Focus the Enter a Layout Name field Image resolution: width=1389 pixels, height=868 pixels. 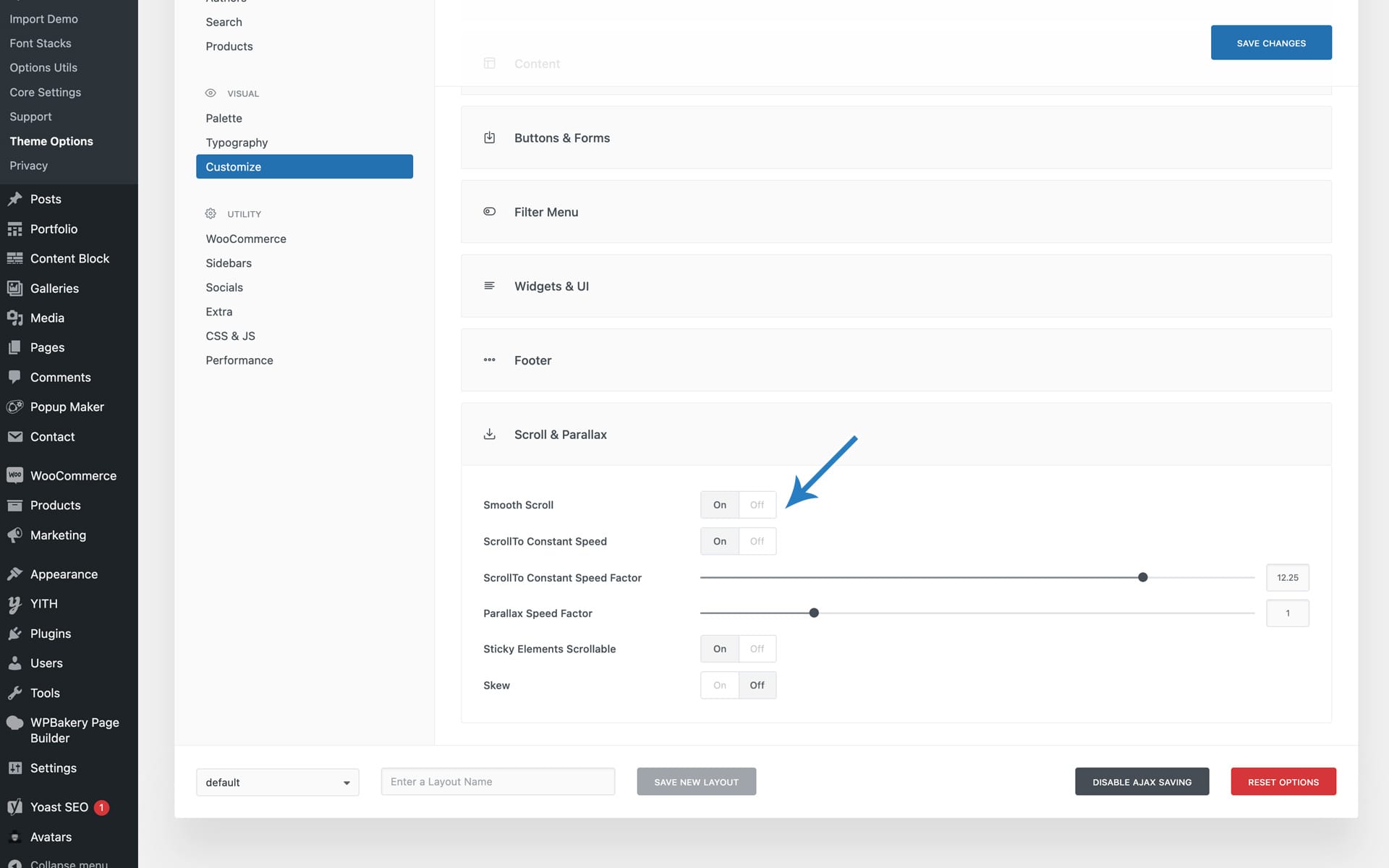[498, 782]
